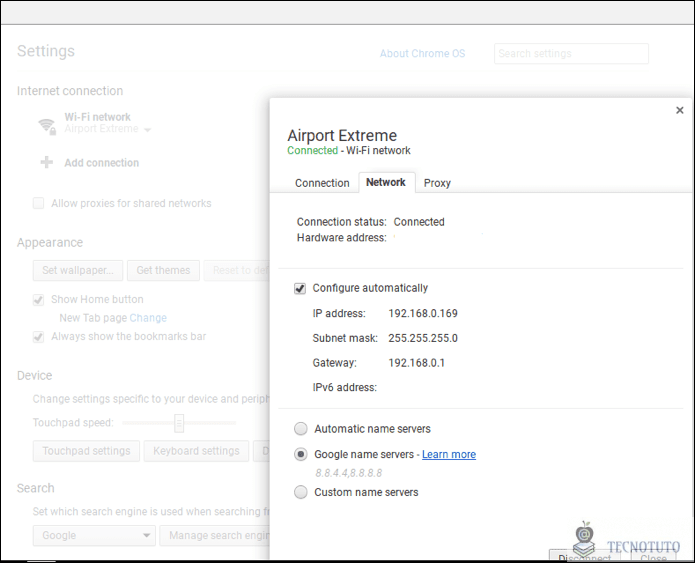The image size is (695, 563).
Task: Click the About Chrome OS link
Action: (422, 54)
